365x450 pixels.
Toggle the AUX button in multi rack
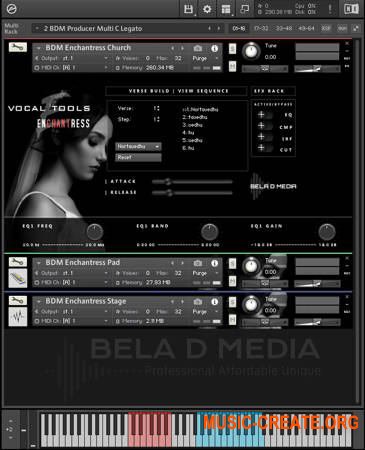point(342,28)
